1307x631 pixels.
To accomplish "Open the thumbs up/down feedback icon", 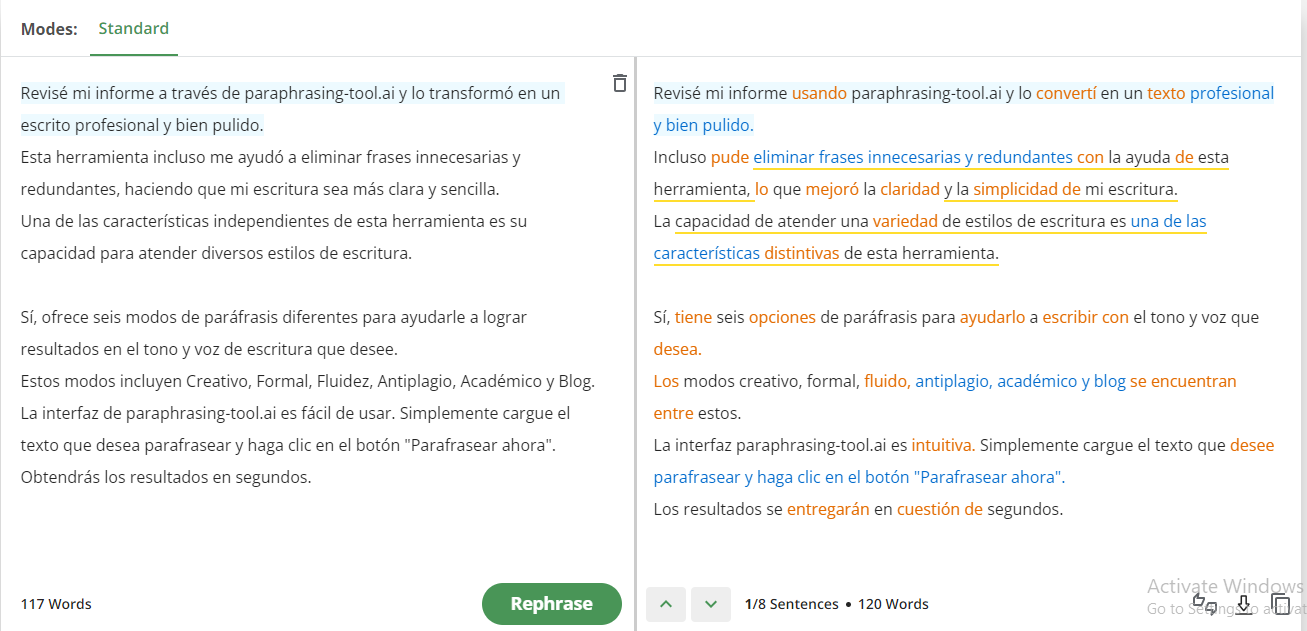I will coord(1205,603).
